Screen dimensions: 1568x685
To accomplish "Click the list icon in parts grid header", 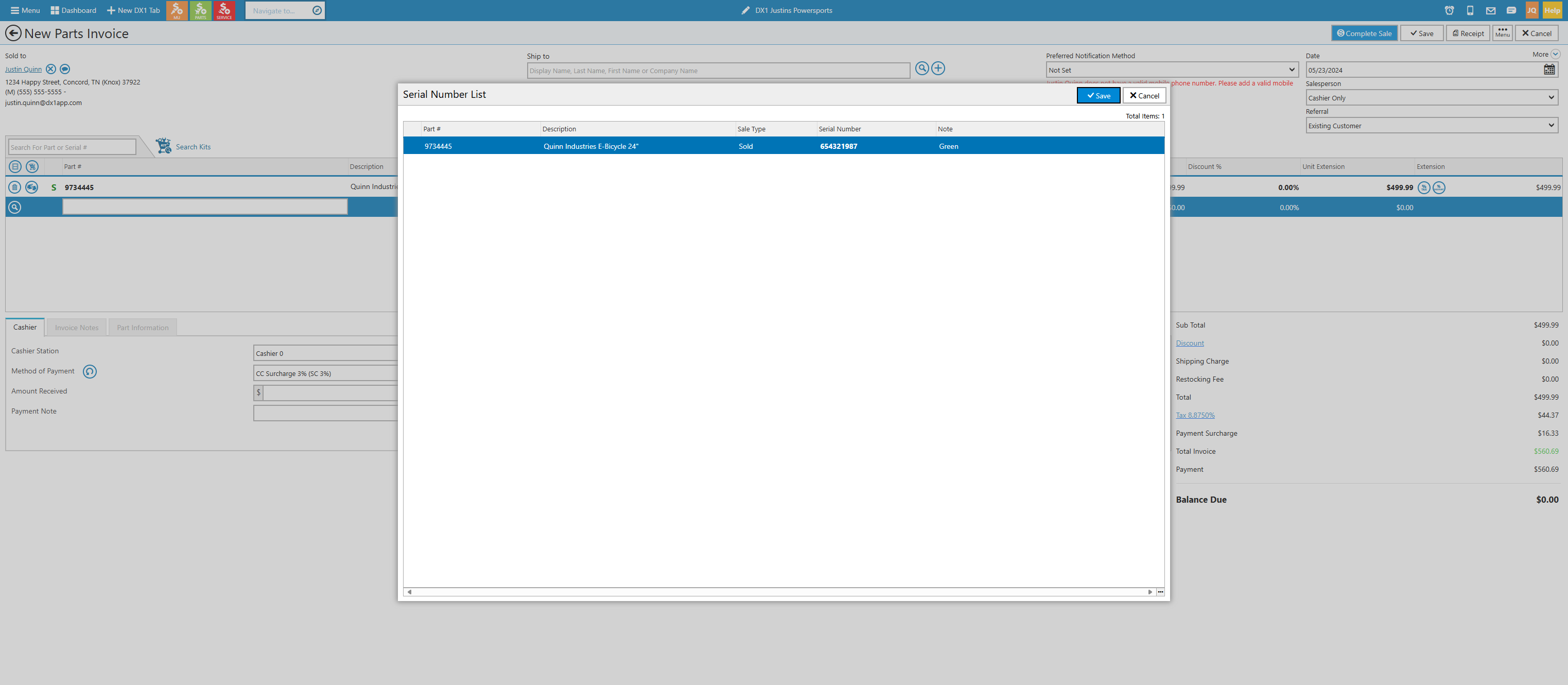I will point(15,167).
